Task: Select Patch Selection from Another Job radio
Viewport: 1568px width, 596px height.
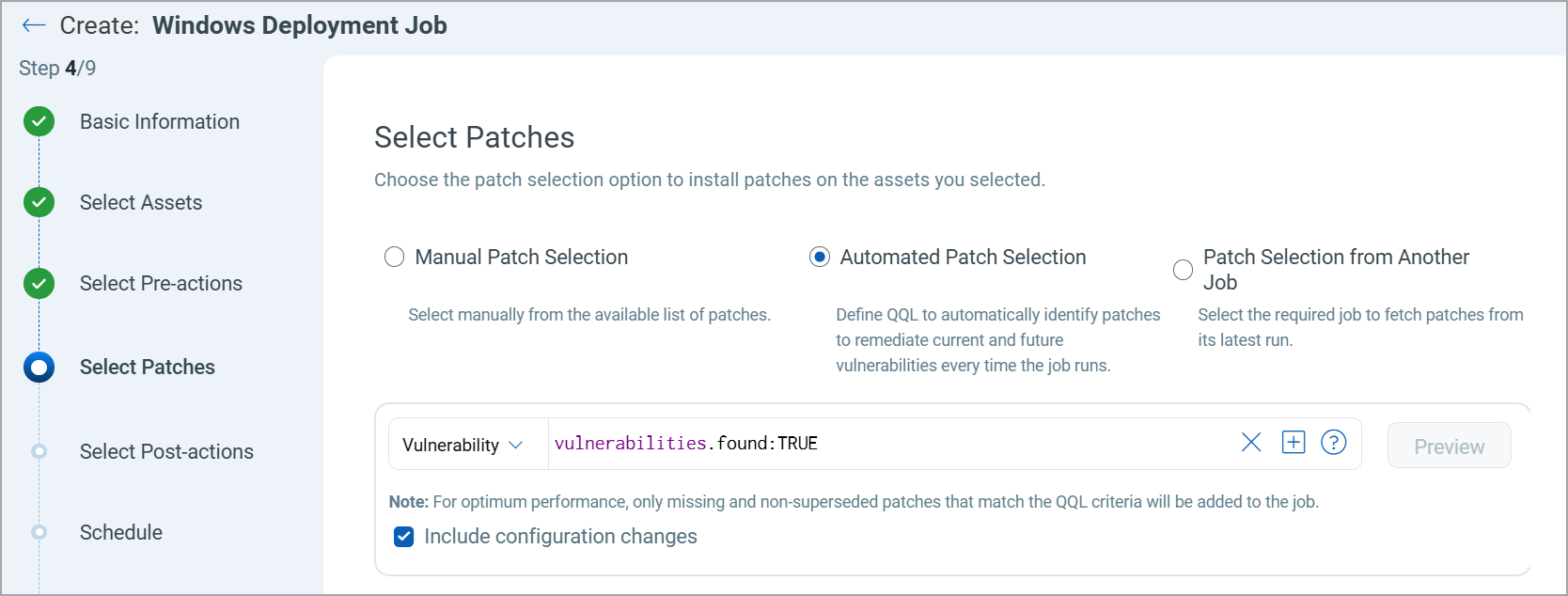Action: coord(1183,270)
